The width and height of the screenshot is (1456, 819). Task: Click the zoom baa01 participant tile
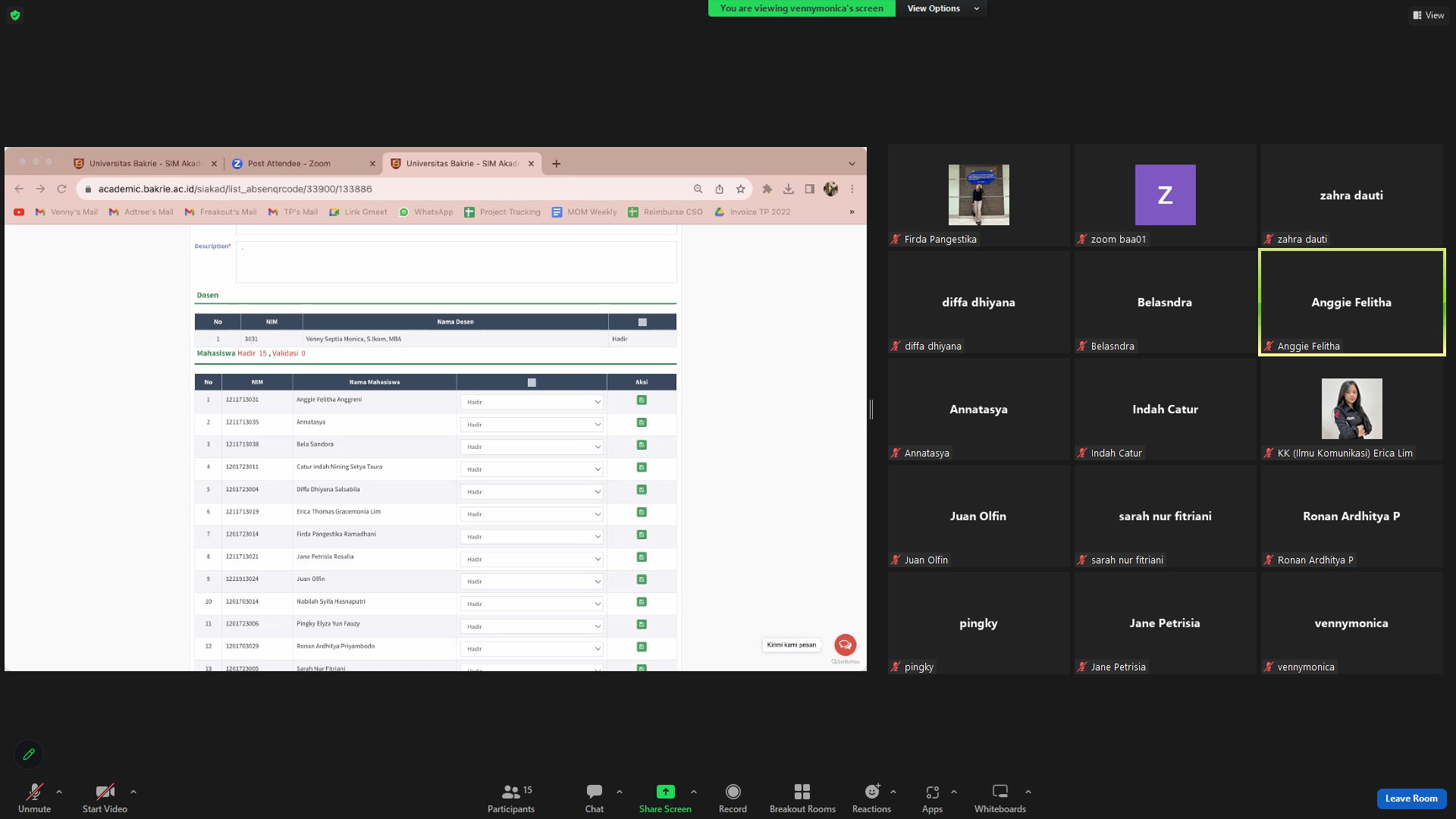pyautogui.click(x=1165, y=195)
